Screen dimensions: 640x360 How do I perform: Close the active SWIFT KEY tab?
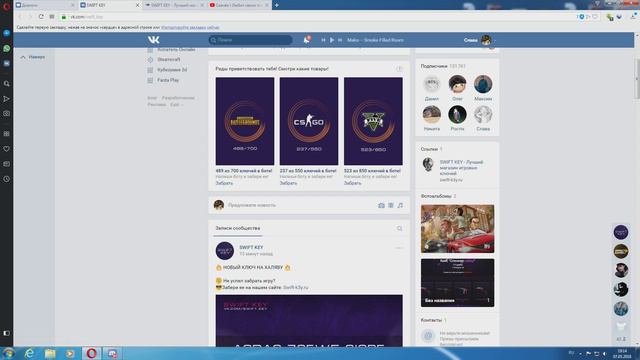click(137, 5)
